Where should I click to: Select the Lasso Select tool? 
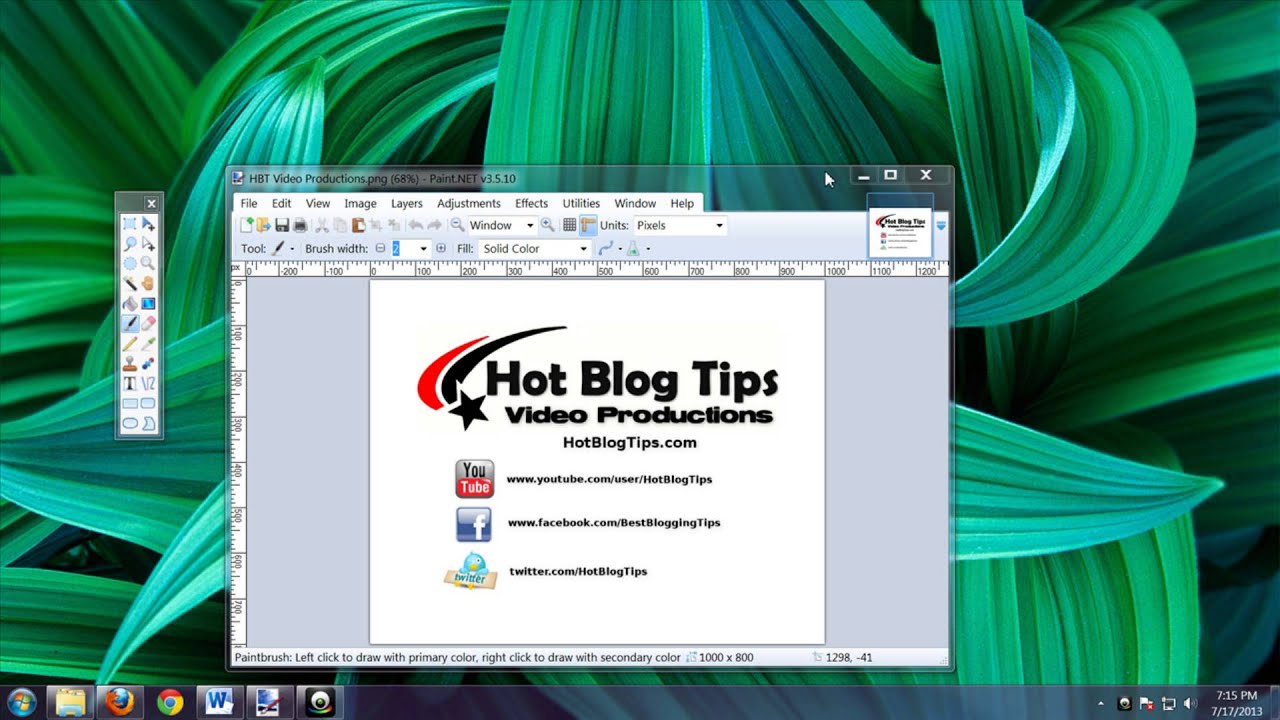point(130,244)
